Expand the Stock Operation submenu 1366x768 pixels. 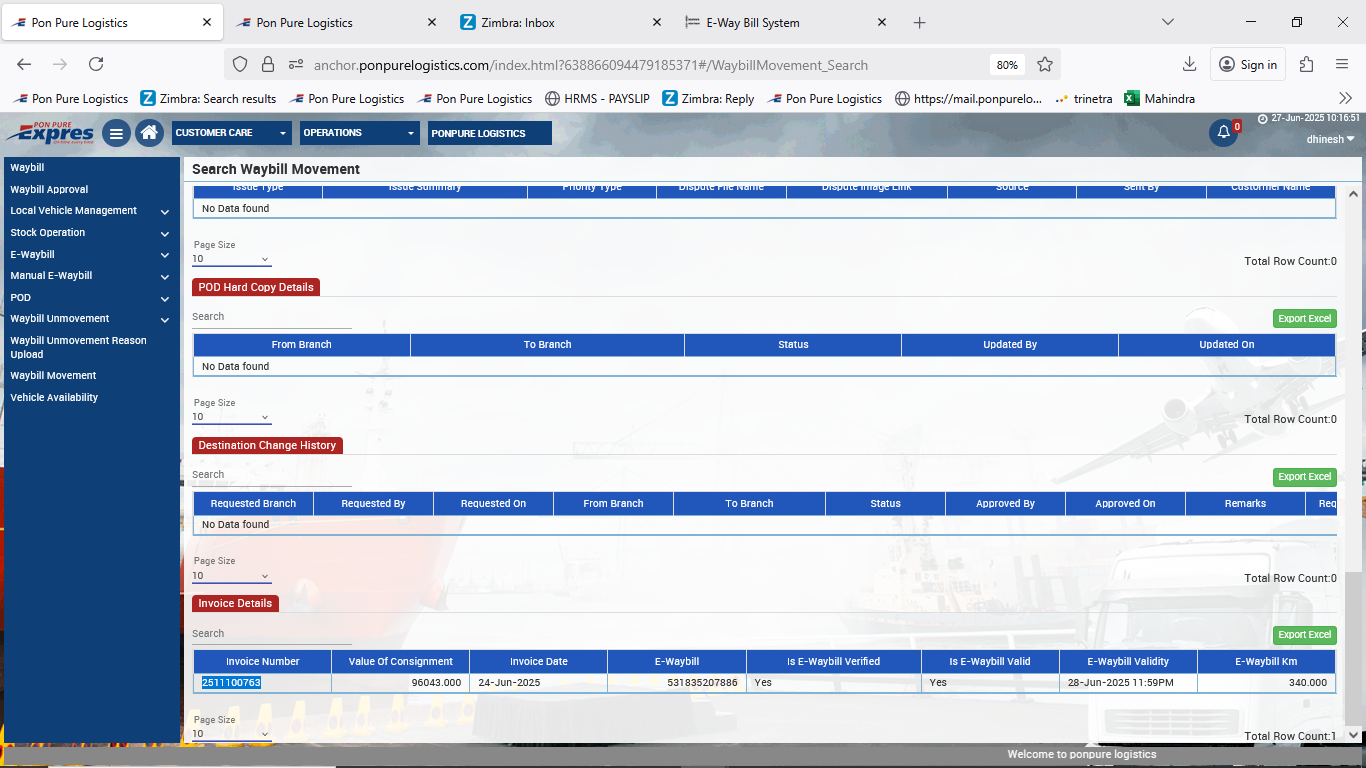(164, 233)
